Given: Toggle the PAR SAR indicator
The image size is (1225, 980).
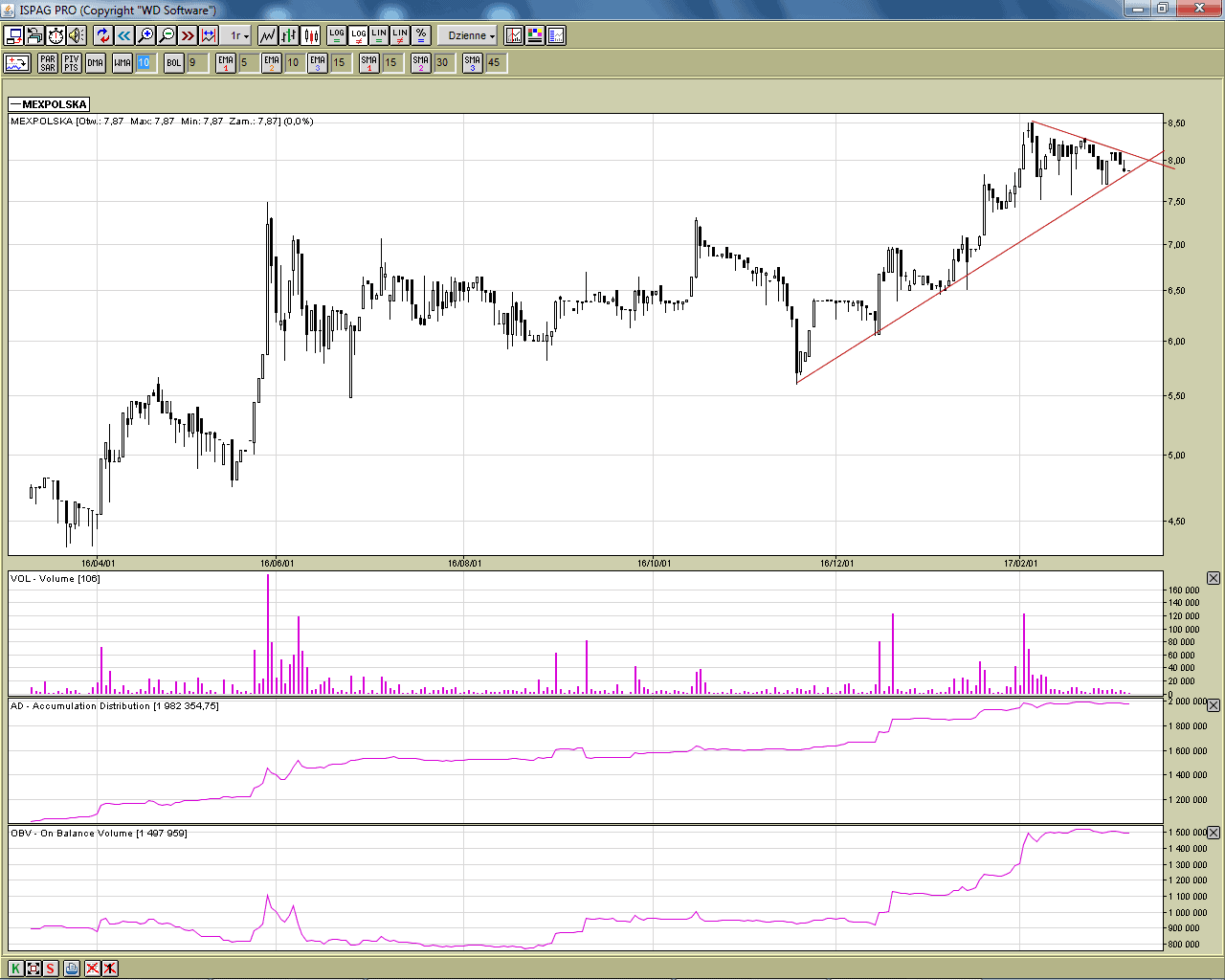Looking at the screenshot, I should click(x=48, y=63).
